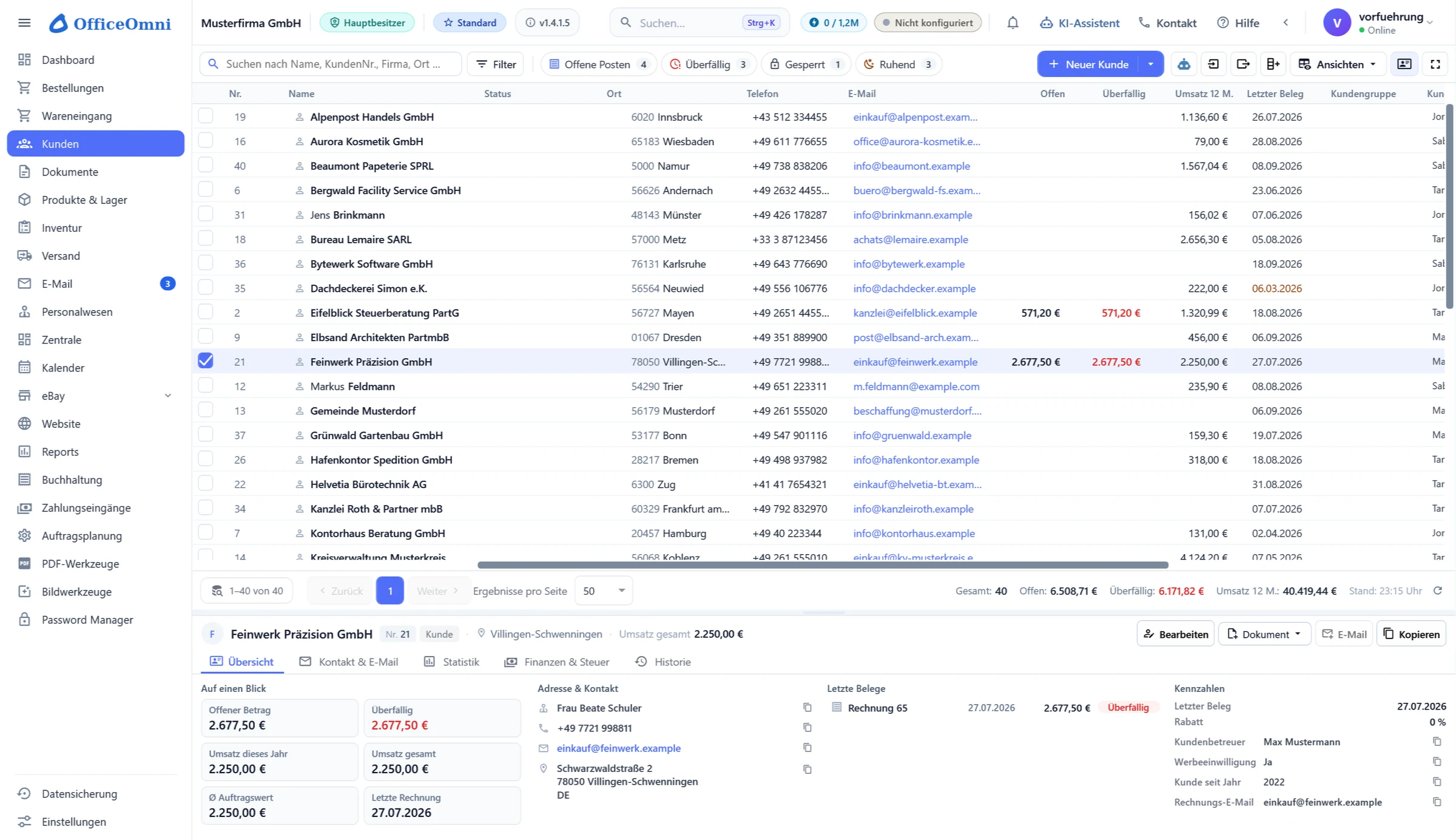Collapse header with left chevron icon
The height and width of the screenshot is (840, 1456).
1286,22
